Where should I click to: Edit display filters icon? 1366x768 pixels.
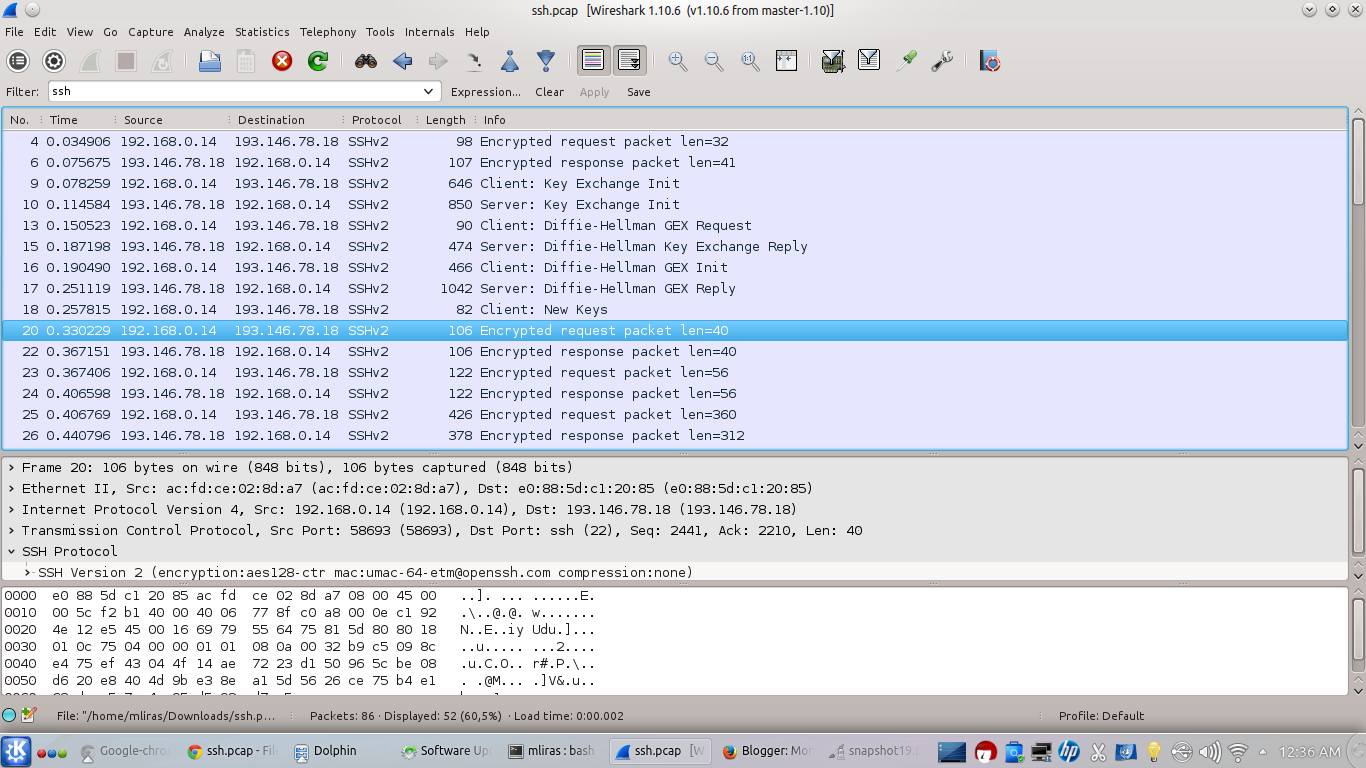(x=869, y=61)
